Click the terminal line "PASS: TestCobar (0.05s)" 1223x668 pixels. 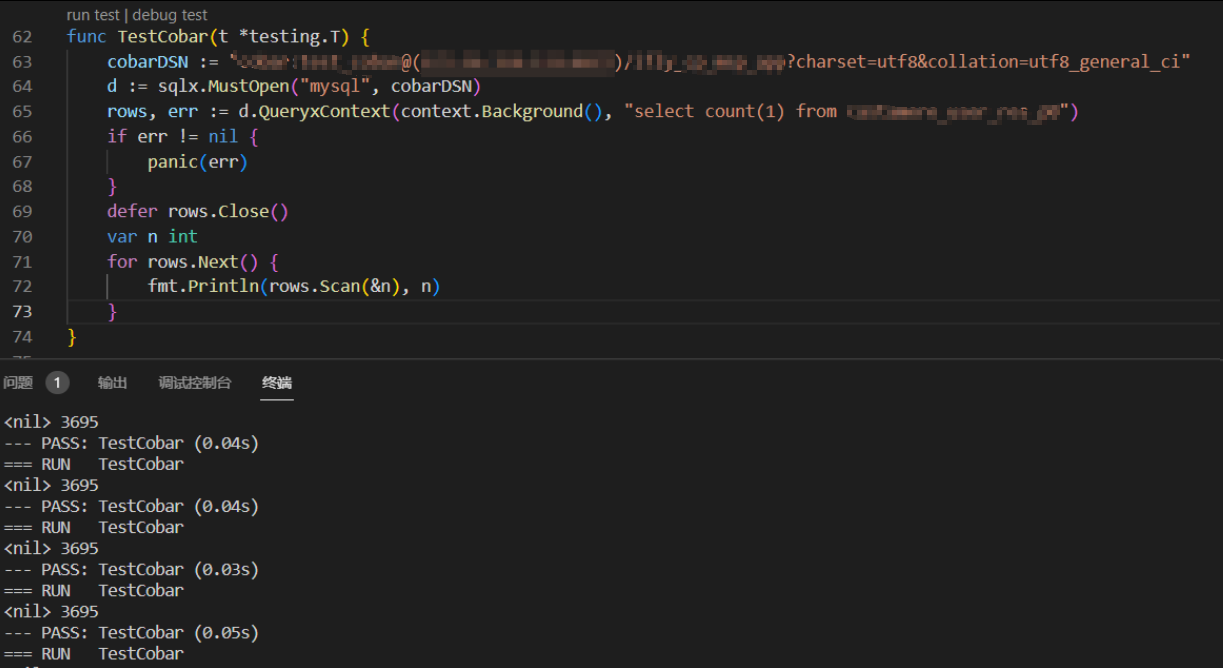[x=150, y=632]
